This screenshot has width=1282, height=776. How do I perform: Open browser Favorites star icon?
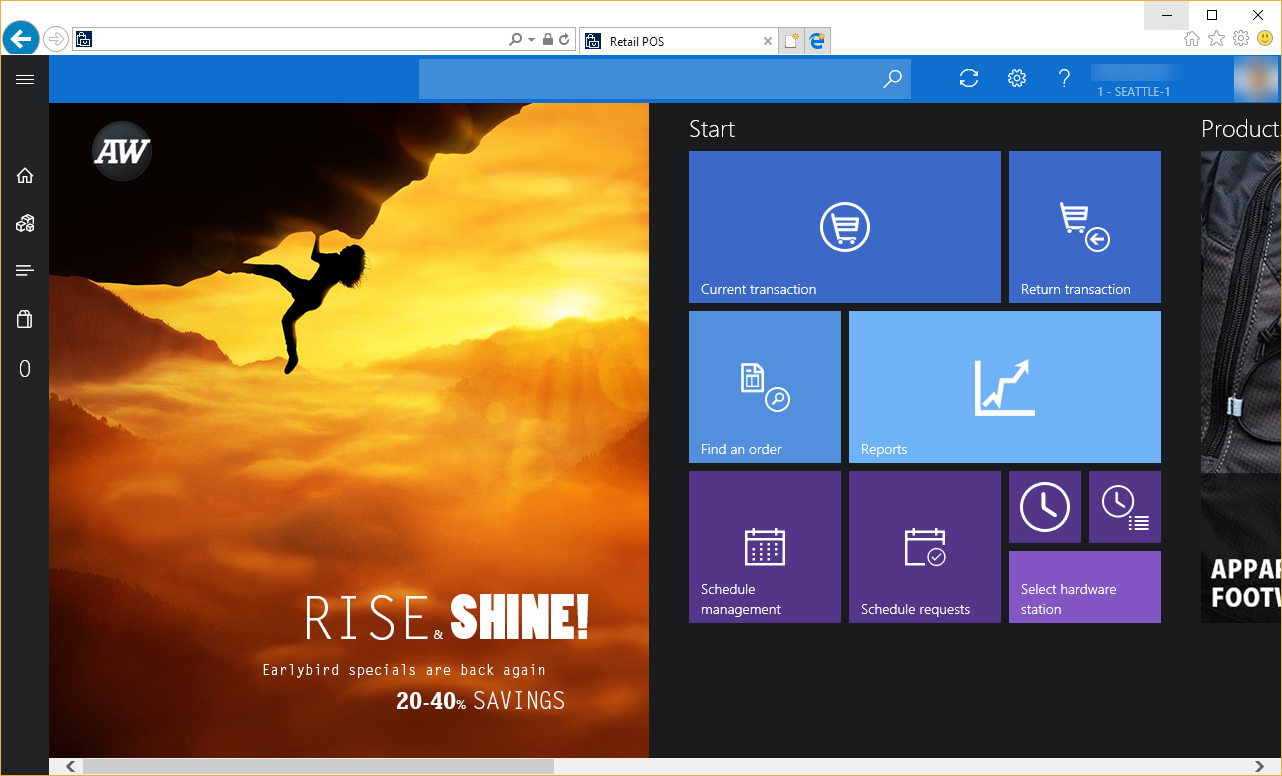pos(1216,39)
